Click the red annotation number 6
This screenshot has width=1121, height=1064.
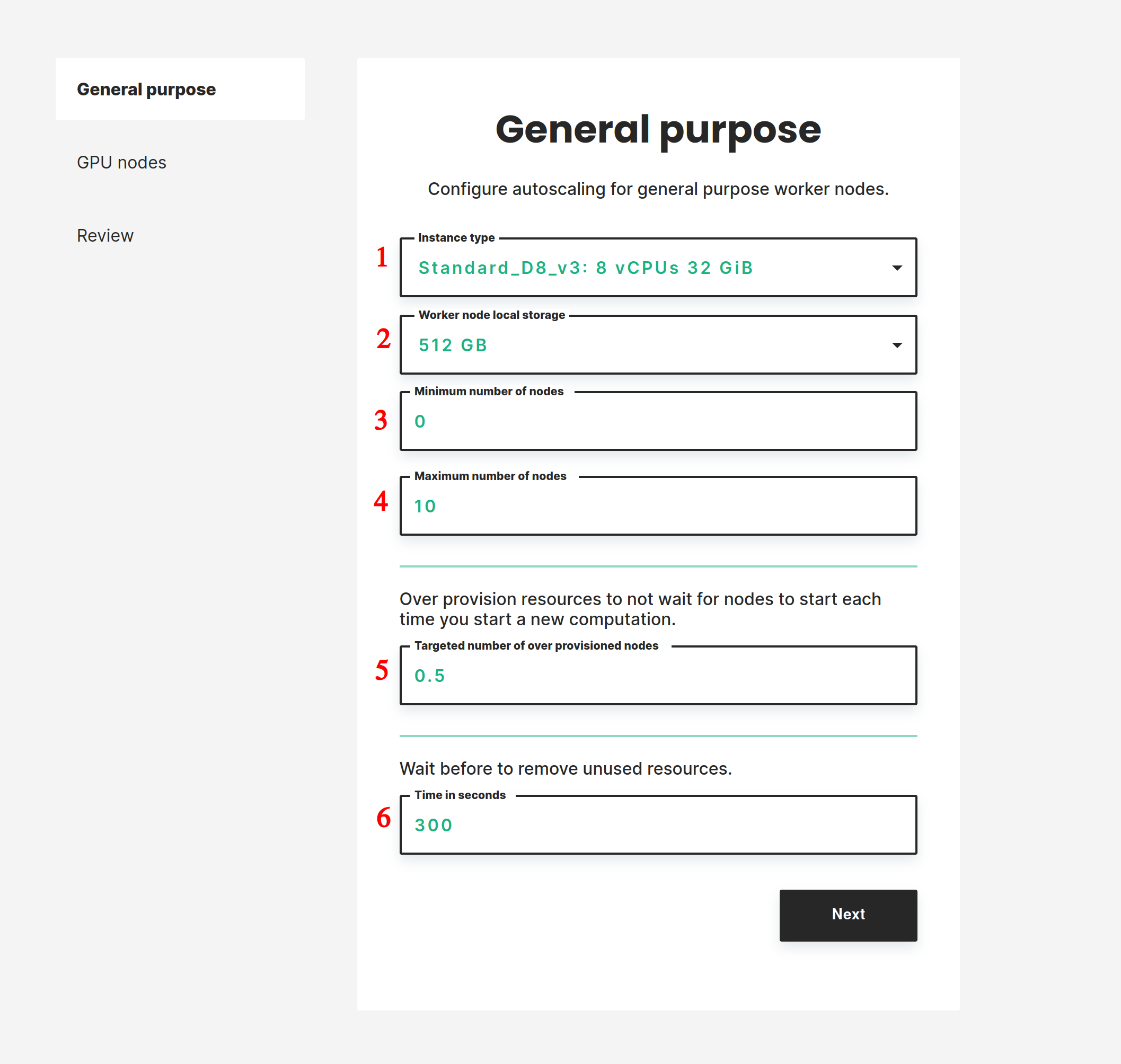pyautogui.click(x=384, y=818)
